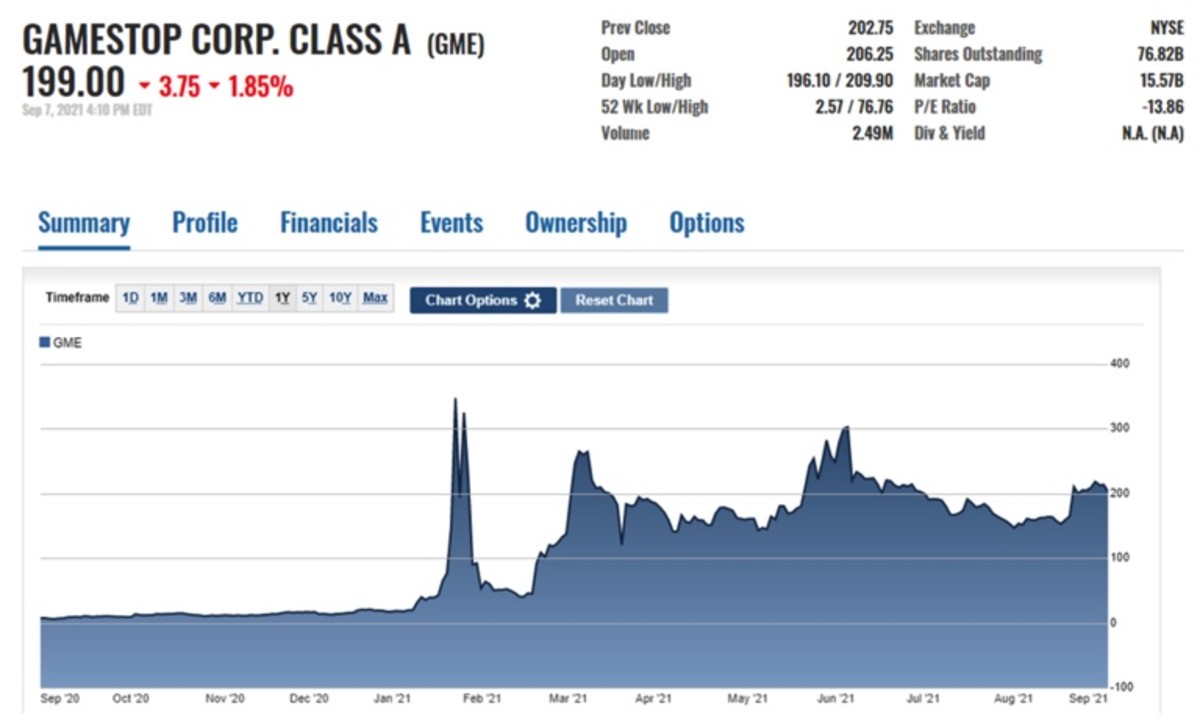This screenshot has height=723, width=1200.
Task: Click the Div & Yield value
Action: (x=1153, y=132)
